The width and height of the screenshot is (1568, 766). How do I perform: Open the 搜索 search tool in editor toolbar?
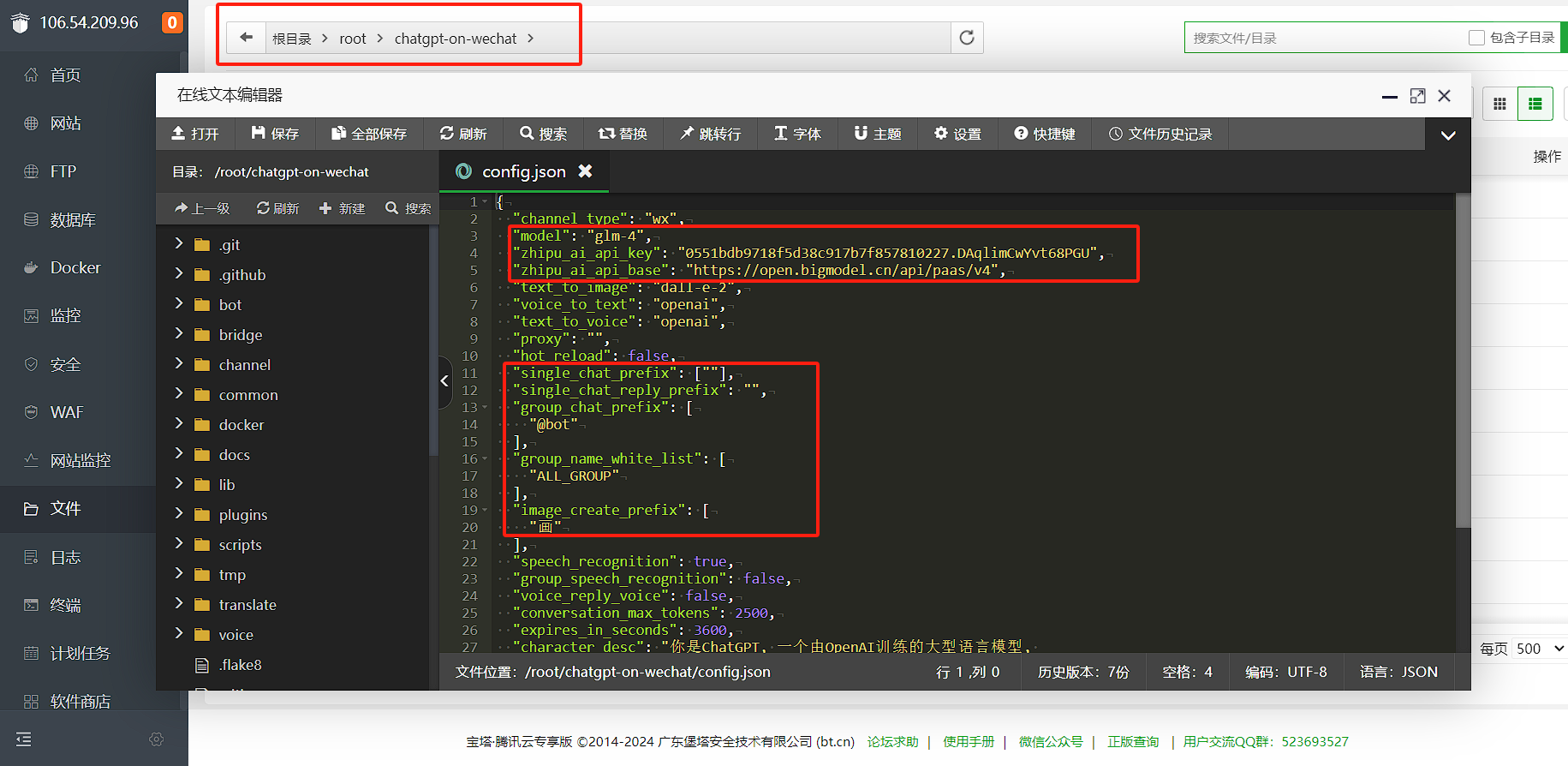pos(543,134)
